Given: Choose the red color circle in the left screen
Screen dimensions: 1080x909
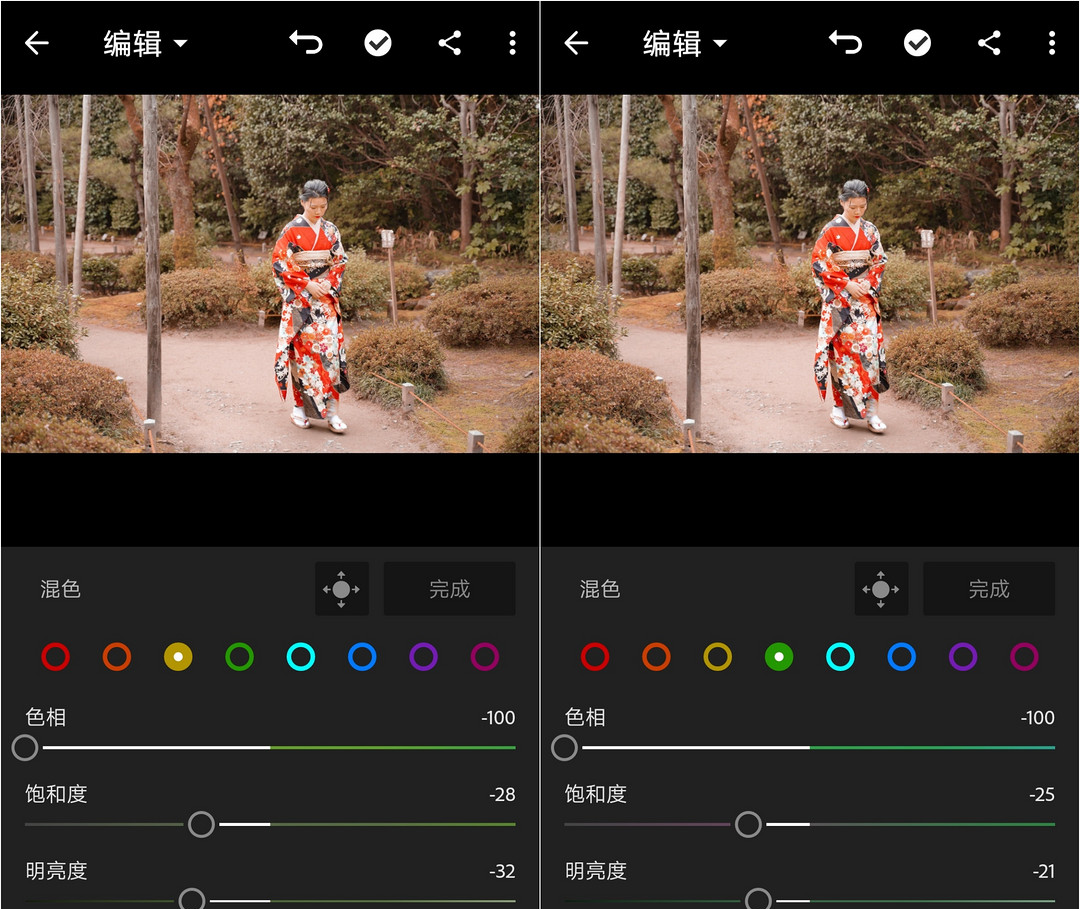Looking at the screenshot, I should point(55,657).
